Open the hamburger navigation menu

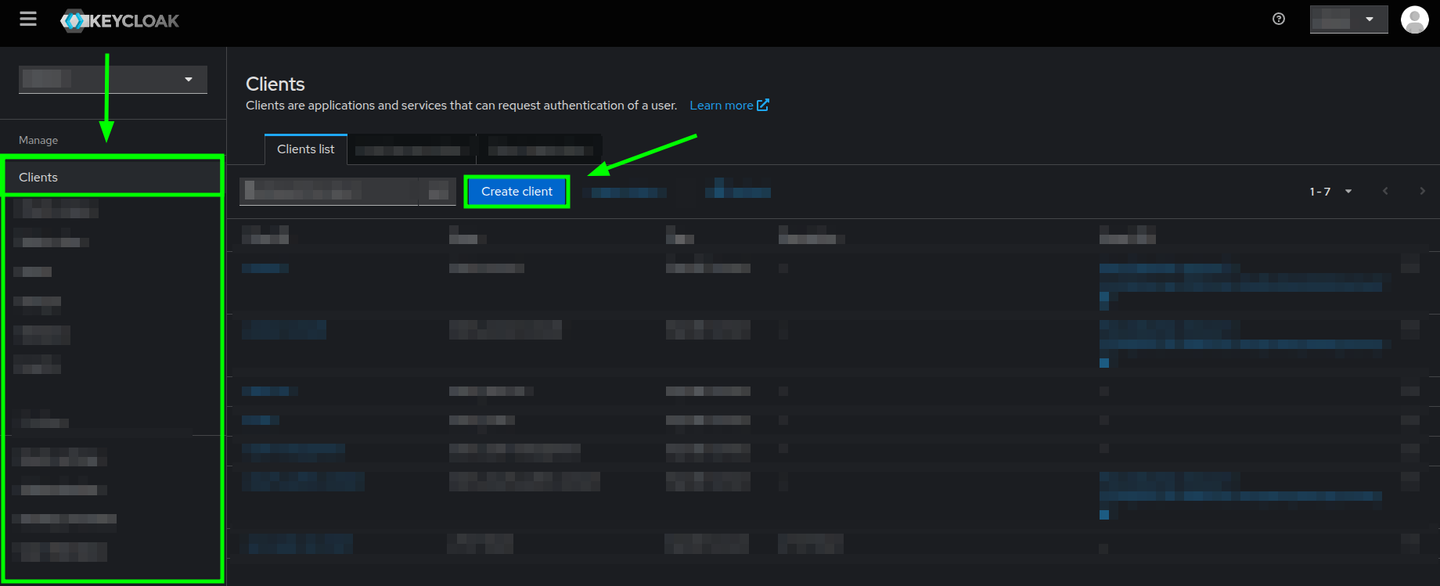click(x=27, y=18)
